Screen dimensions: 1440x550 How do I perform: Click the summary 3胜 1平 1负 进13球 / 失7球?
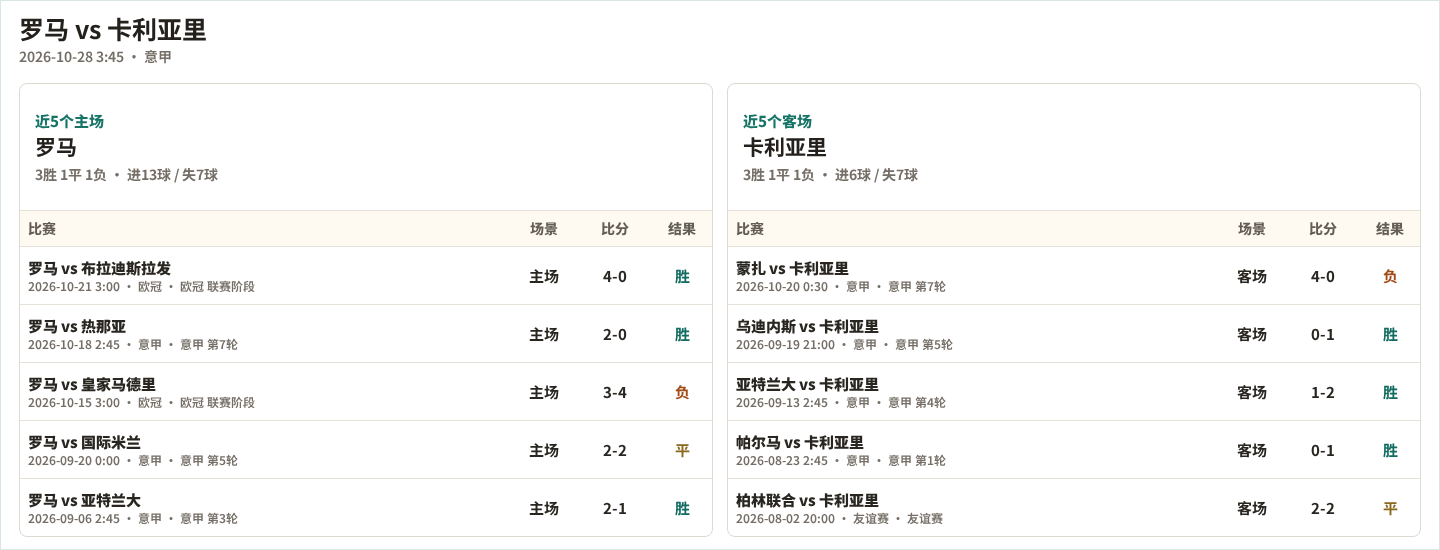[126, 175]
